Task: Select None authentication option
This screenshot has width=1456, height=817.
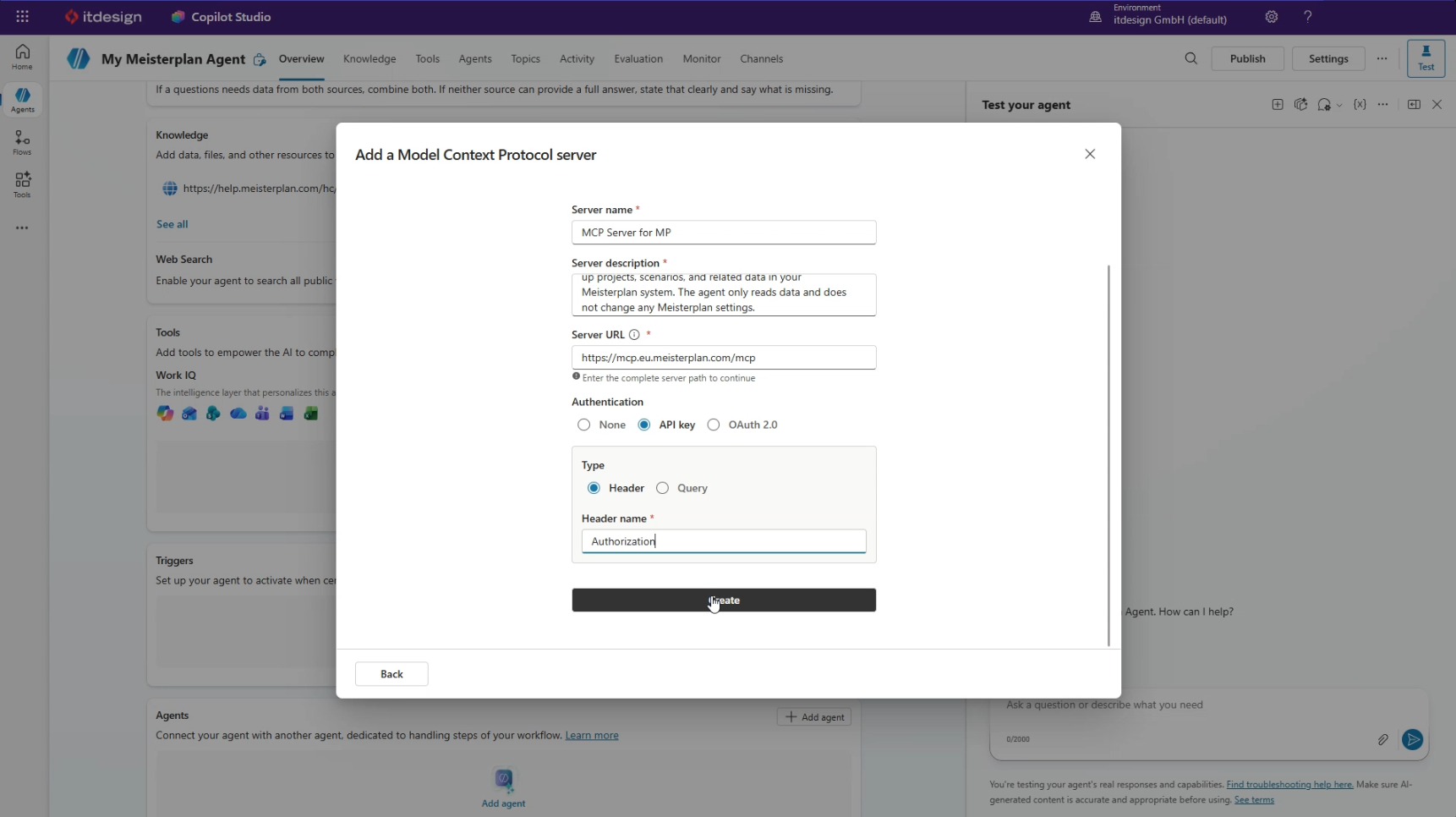Action: 583,425
